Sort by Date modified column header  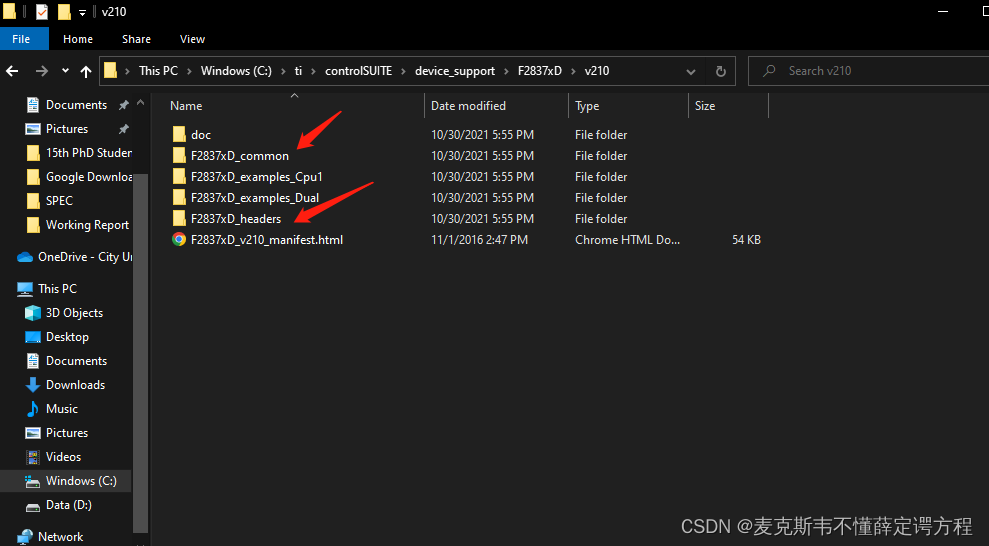click(468, 106)
